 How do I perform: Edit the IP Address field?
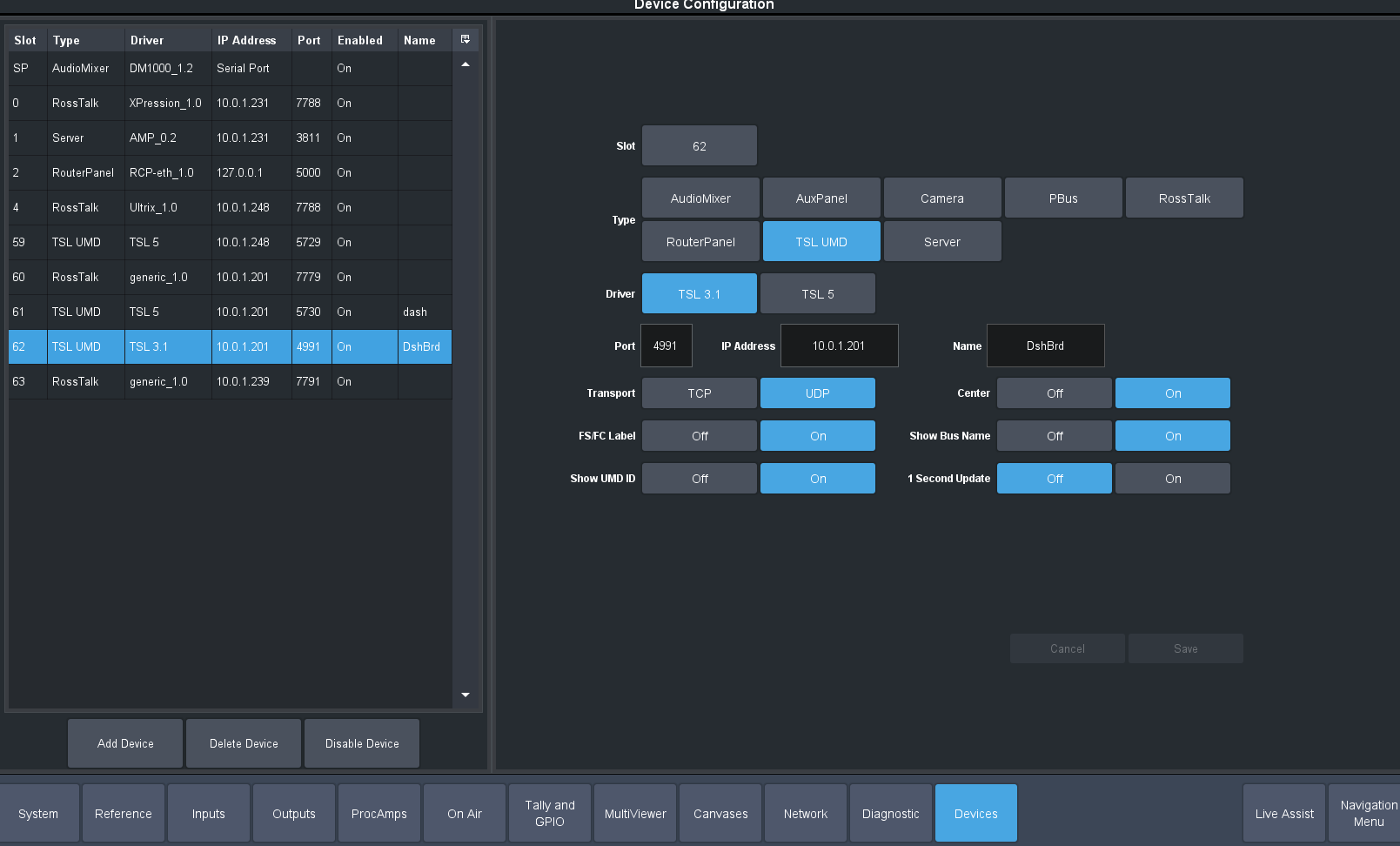[839, 346]
